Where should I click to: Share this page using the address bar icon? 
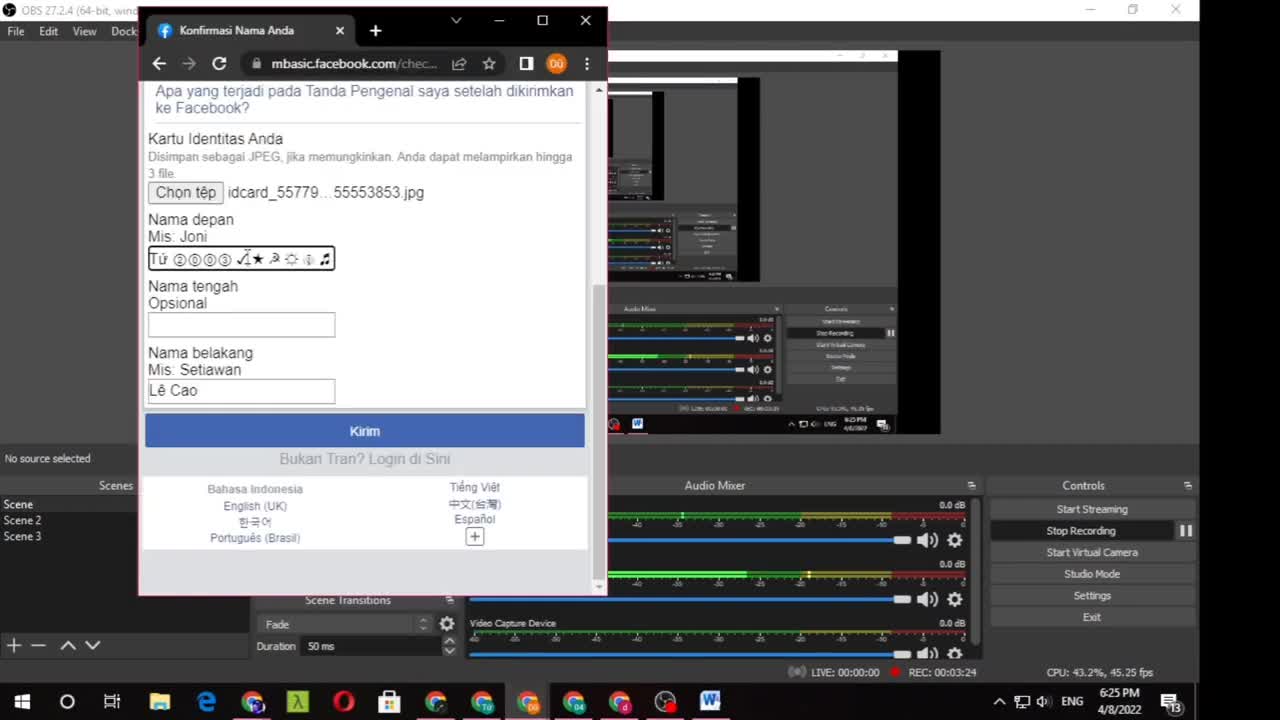[x=459, y=63]
